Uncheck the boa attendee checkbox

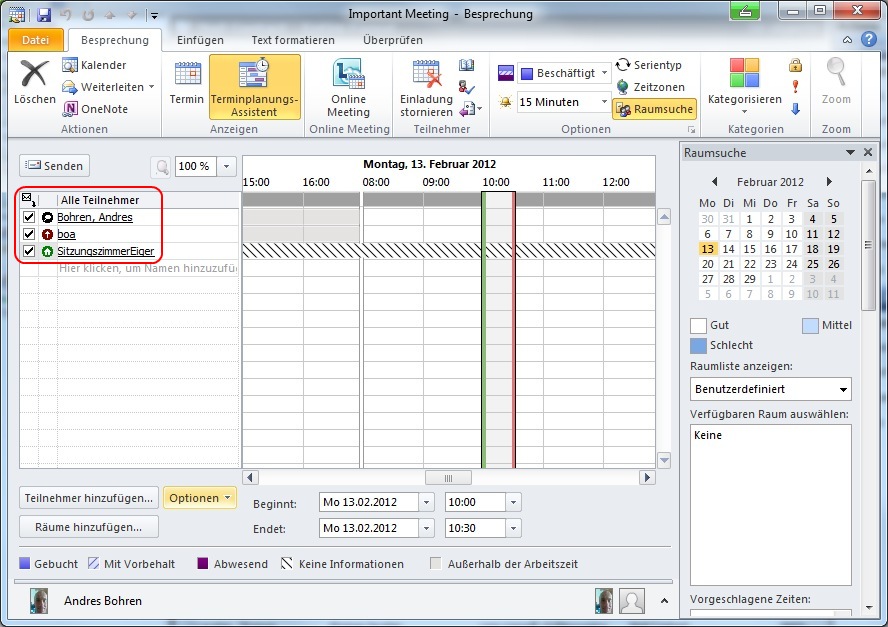(29, 234)
